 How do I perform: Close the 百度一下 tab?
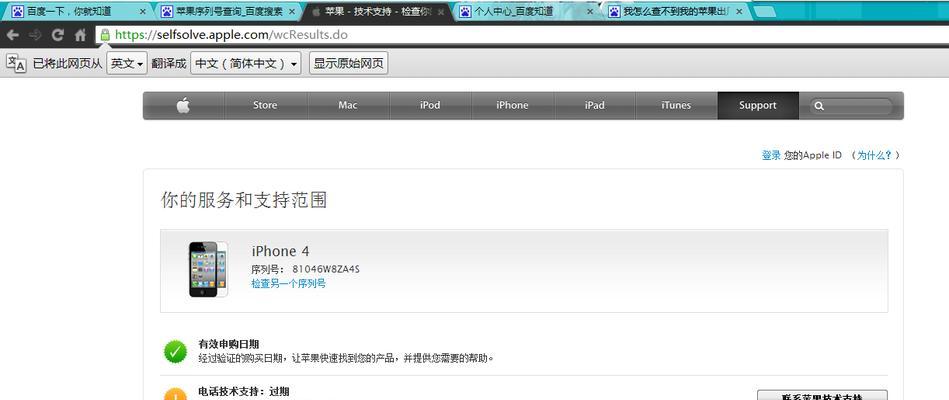(143, 11)
